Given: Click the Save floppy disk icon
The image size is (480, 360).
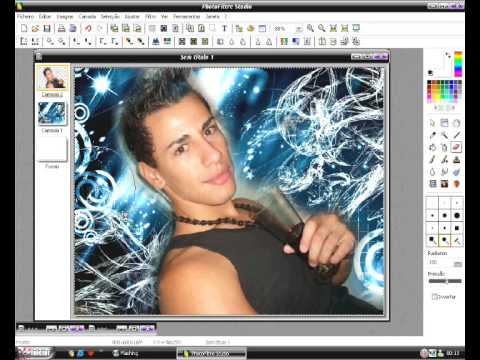Looking at the screenshot, I should pos(47,28).
